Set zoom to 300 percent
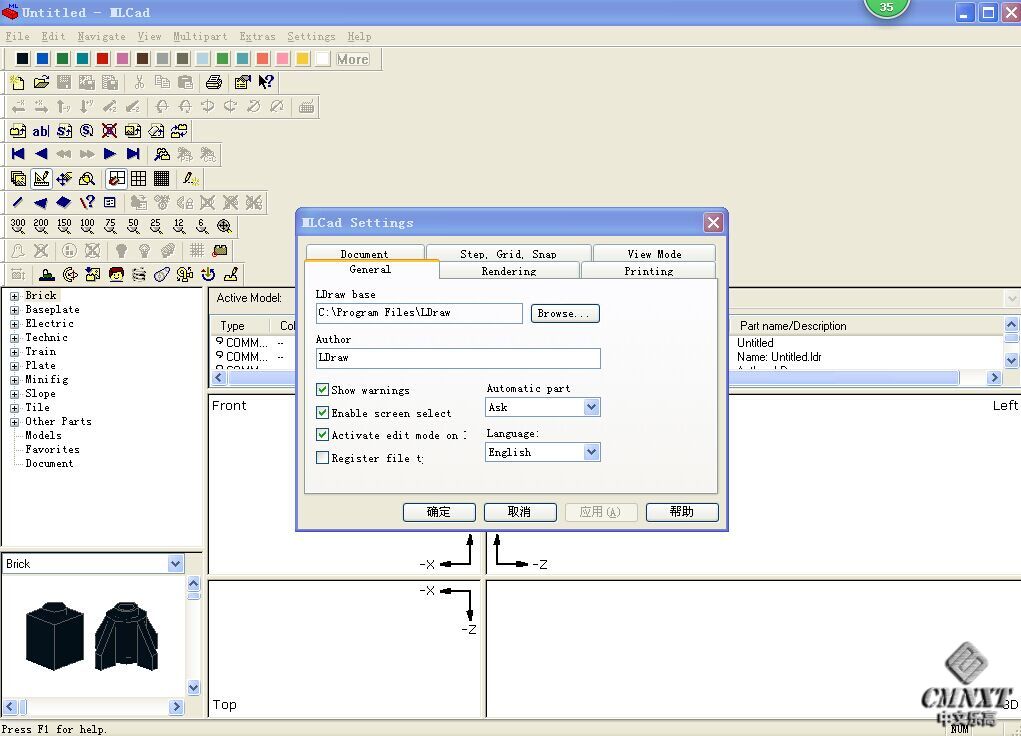This screenshot has height=736, width=1021. click(x=18, y=226)
